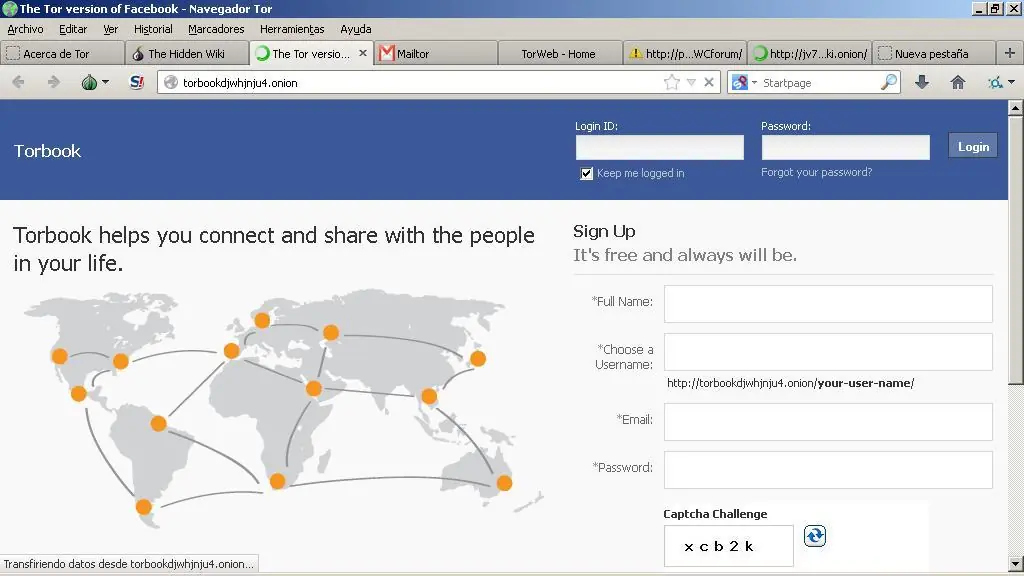Switch to The Hidden Wiki tab
The height and width of the screenshot is (576, 1024).
[187, 54]
